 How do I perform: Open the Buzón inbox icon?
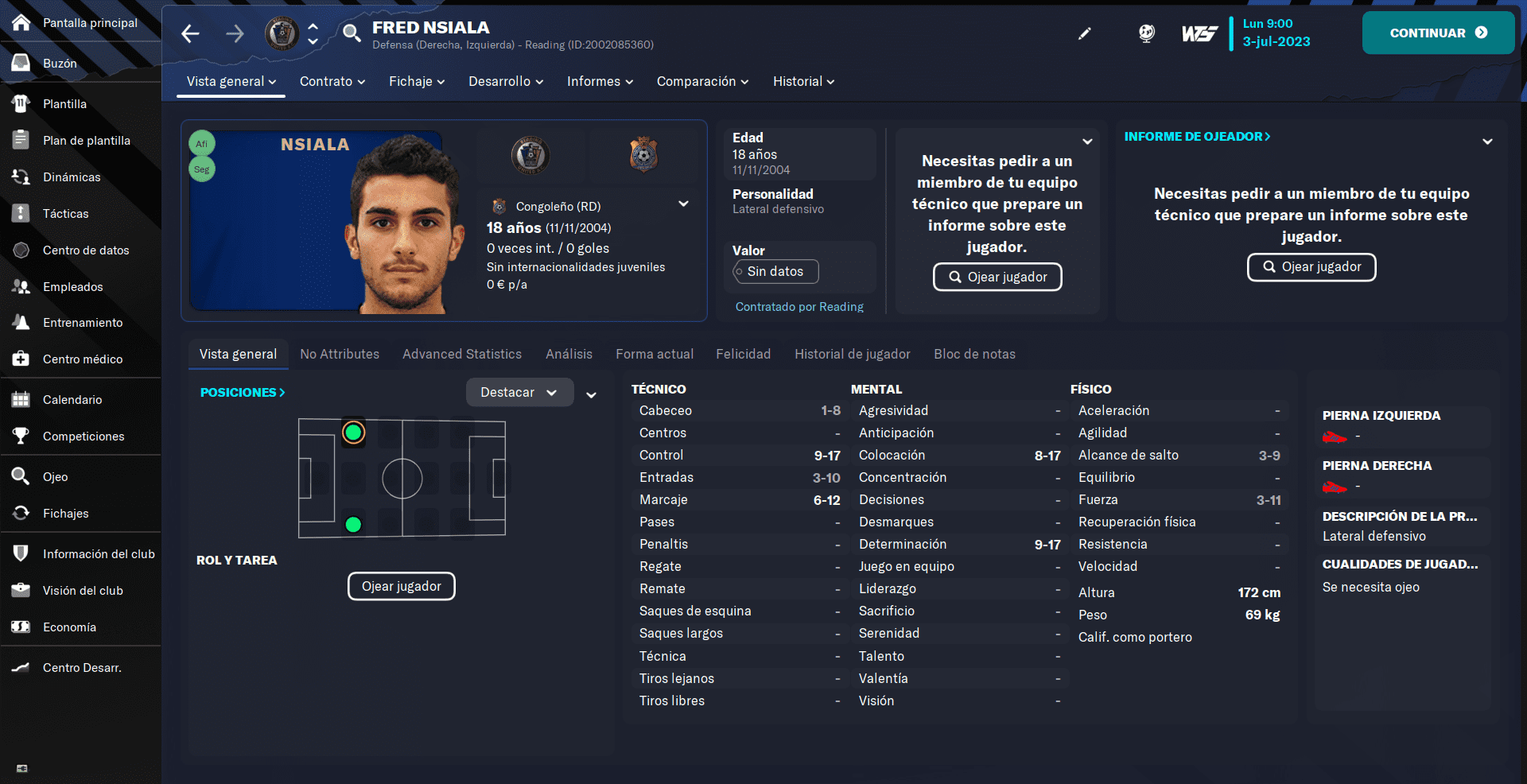click(21, 63)
